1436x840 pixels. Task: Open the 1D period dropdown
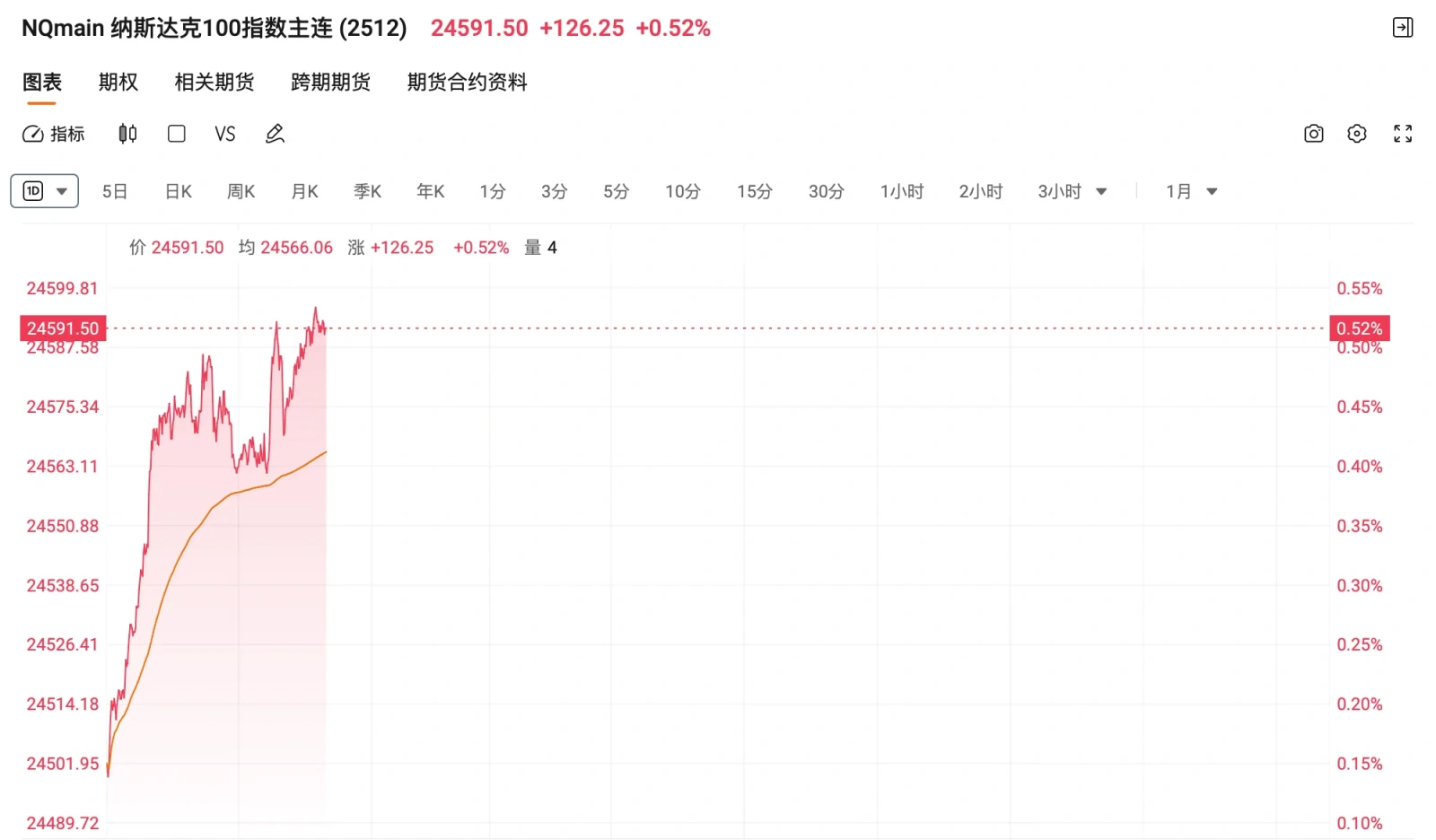point(45,191)
